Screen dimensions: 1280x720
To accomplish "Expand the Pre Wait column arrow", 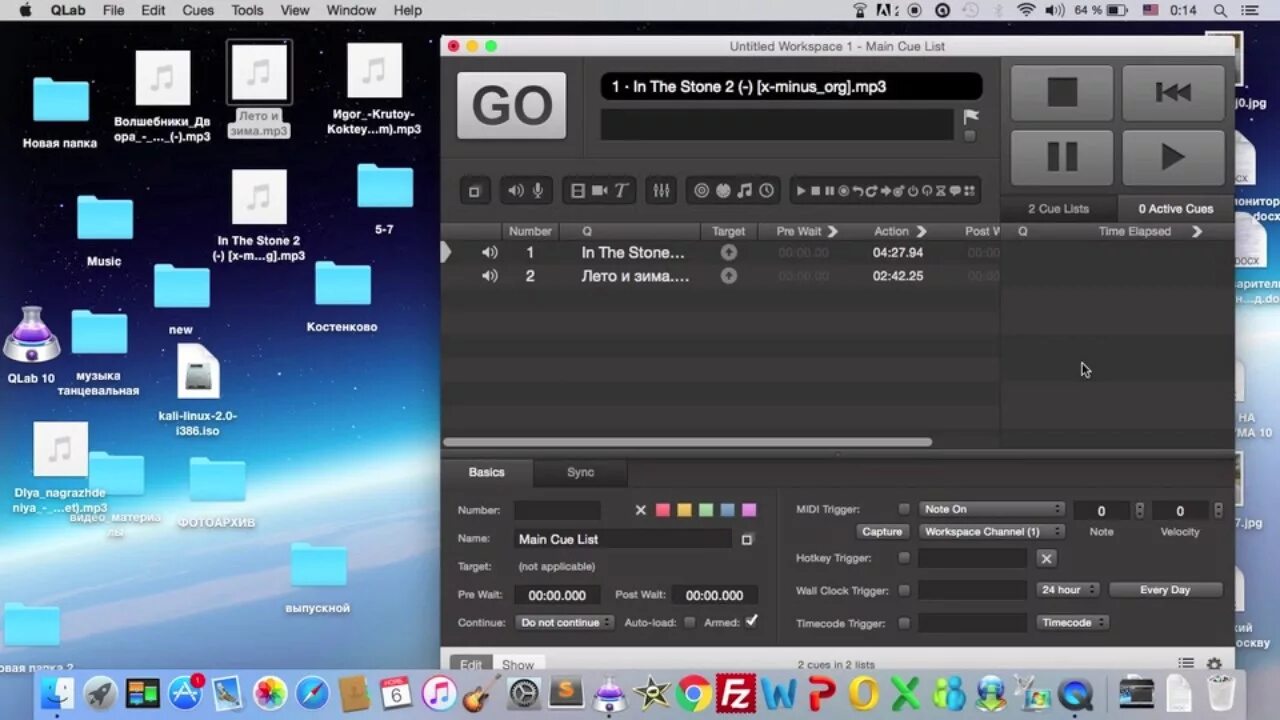I will pos(832,231).
